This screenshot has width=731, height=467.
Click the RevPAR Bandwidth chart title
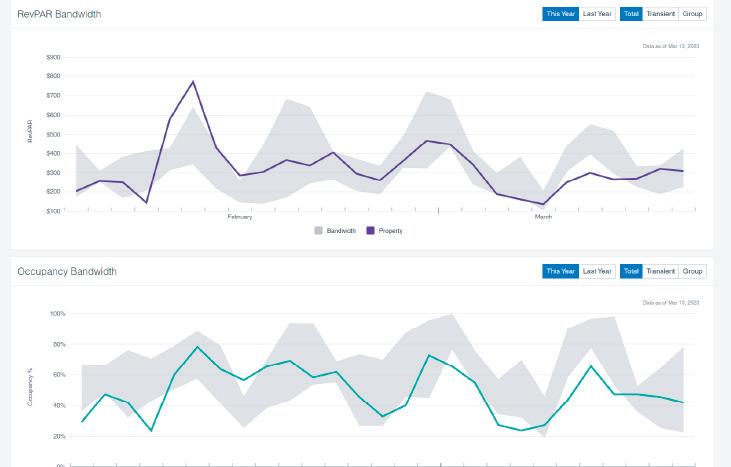[59, 14]
